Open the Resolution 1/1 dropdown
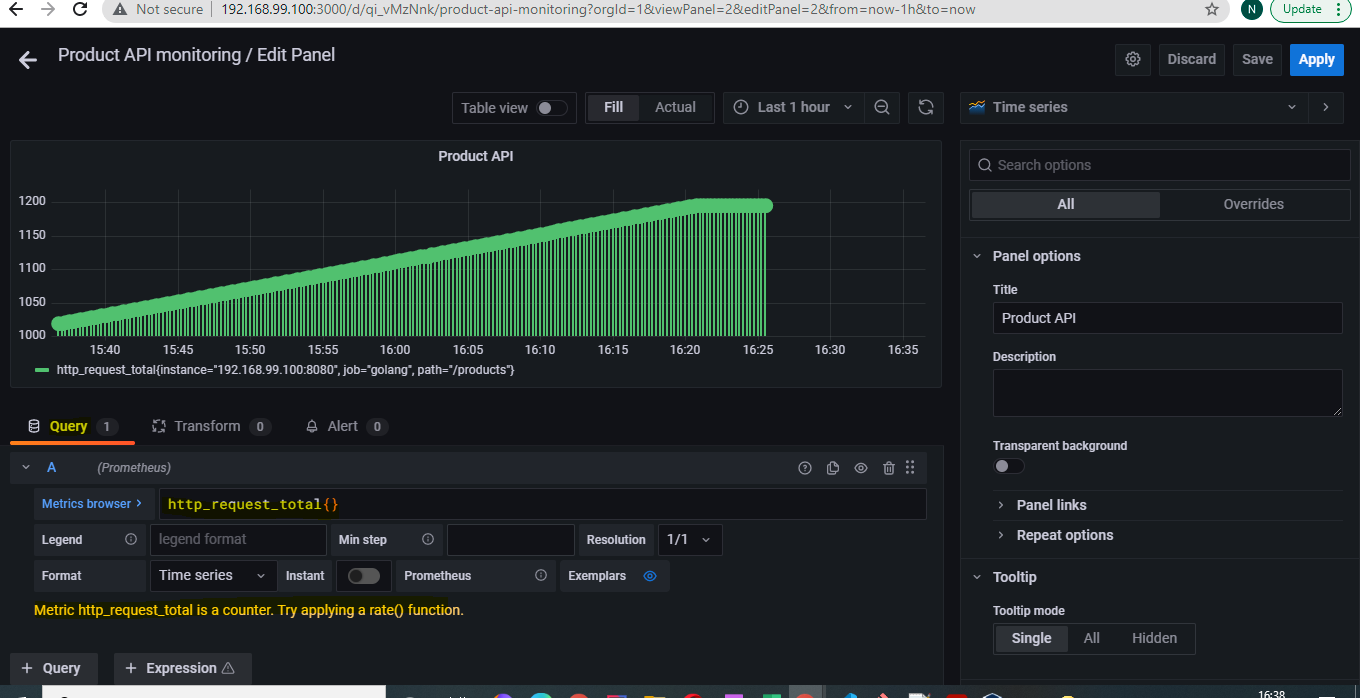1360x698 pixels. coord(689,540)
